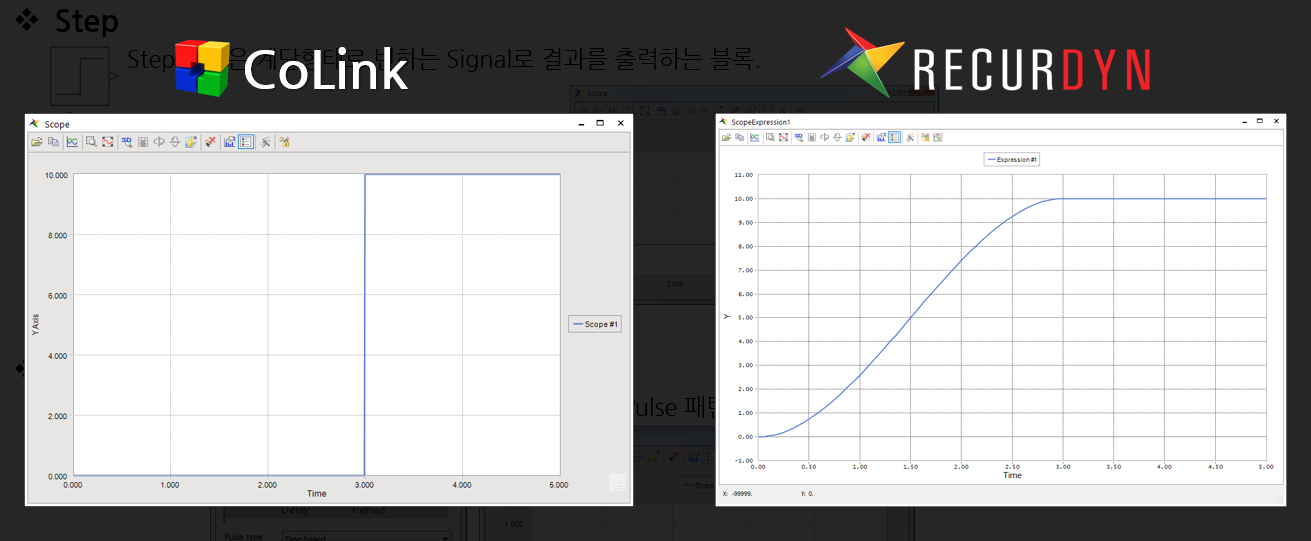This screenshot has height=541, width=1311.
Task: Click the lock plot icon in Scope toolbar
Action: click(x=285, y=142)
